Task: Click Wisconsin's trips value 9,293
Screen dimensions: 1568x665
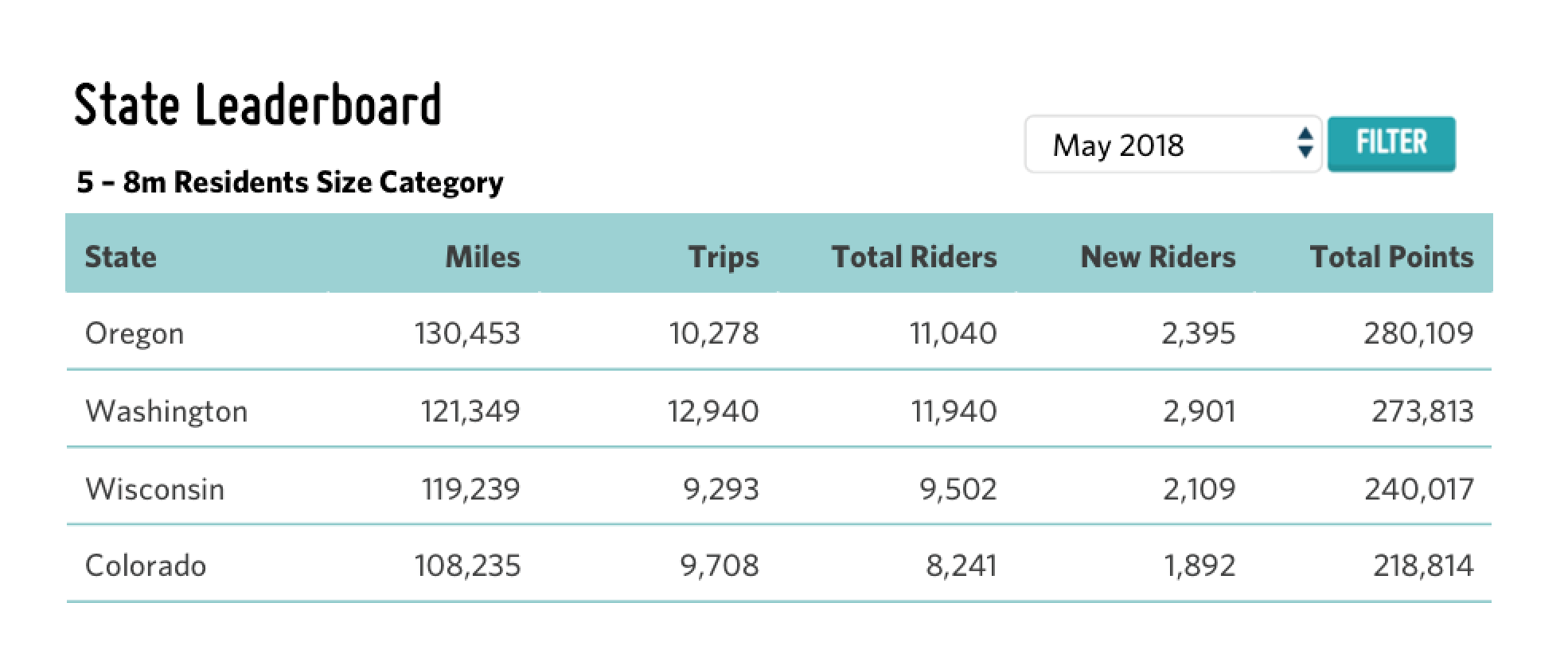Action: pyautogui.click(x=721, y=488)
